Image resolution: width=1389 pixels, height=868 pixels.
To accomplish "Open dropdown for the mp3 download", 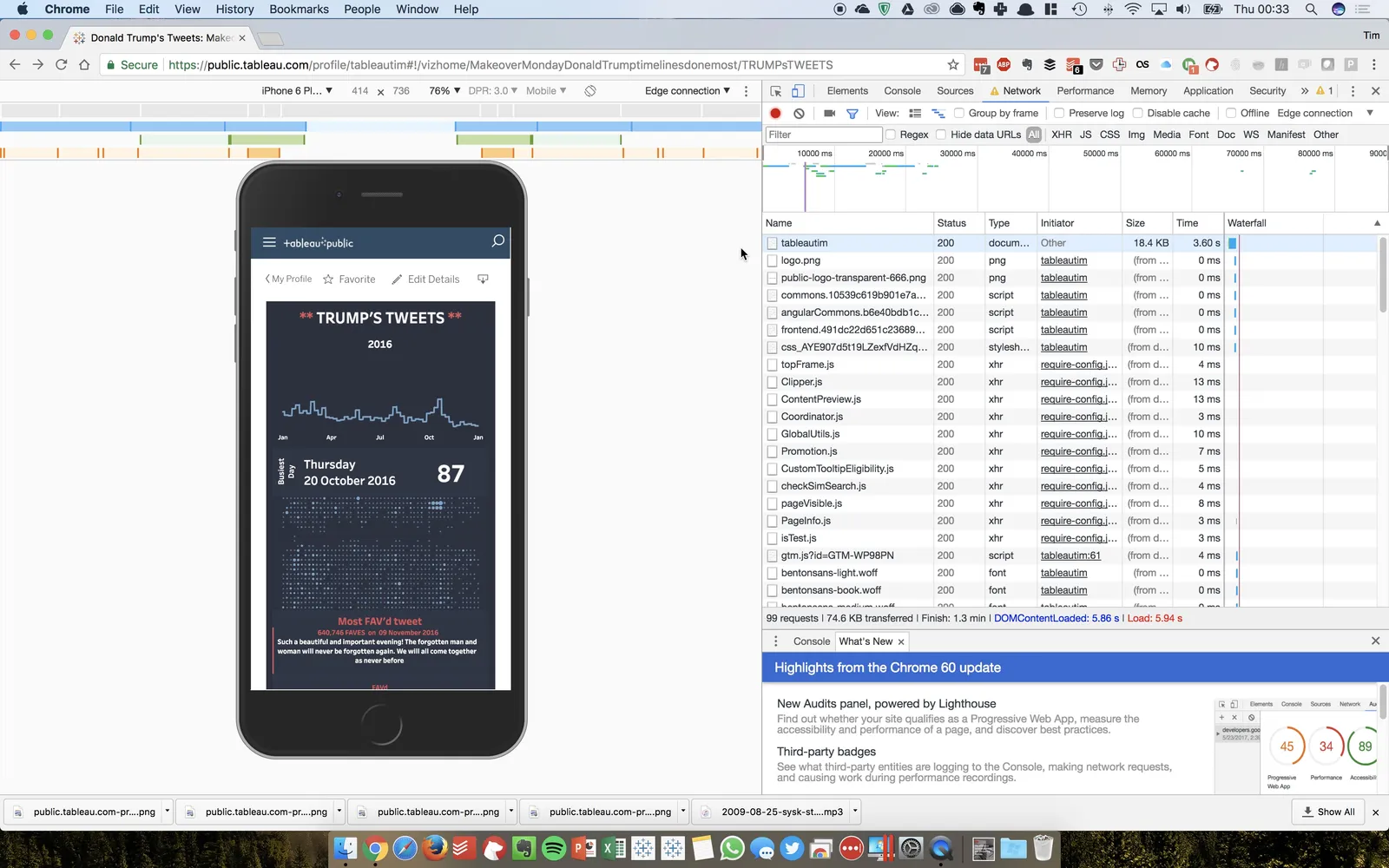I will [855, 812].
